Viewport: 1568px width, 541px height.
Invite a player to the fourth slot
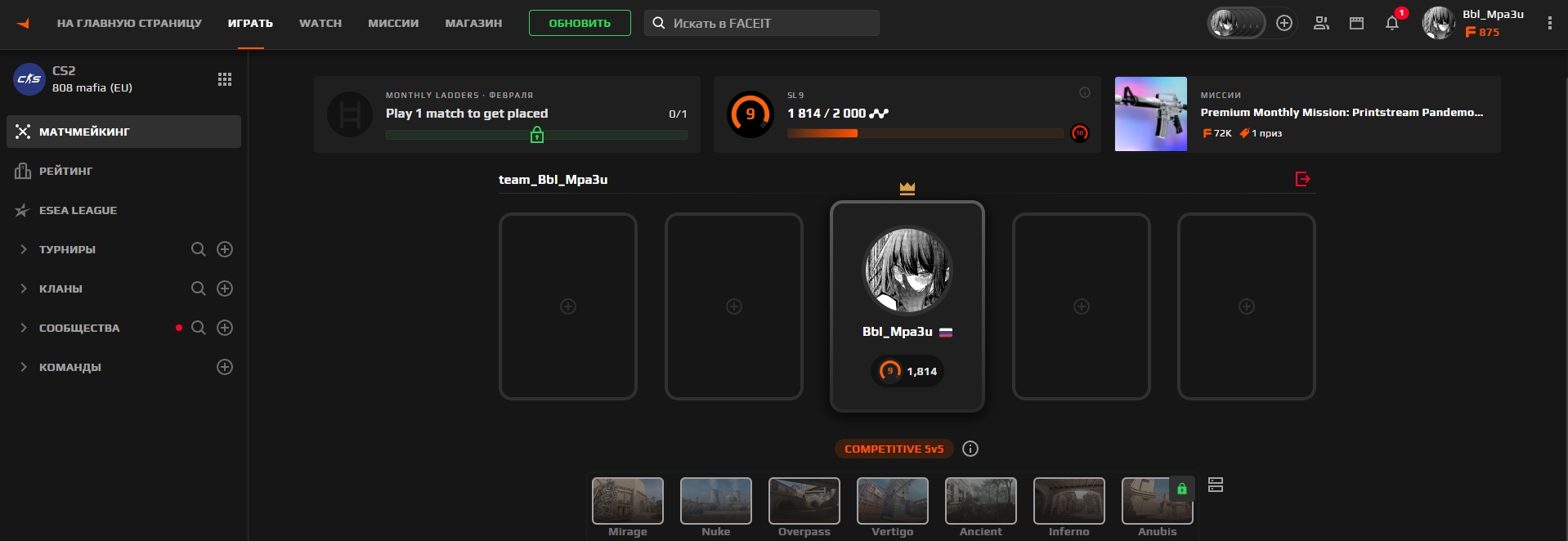tap(1082, 306)
